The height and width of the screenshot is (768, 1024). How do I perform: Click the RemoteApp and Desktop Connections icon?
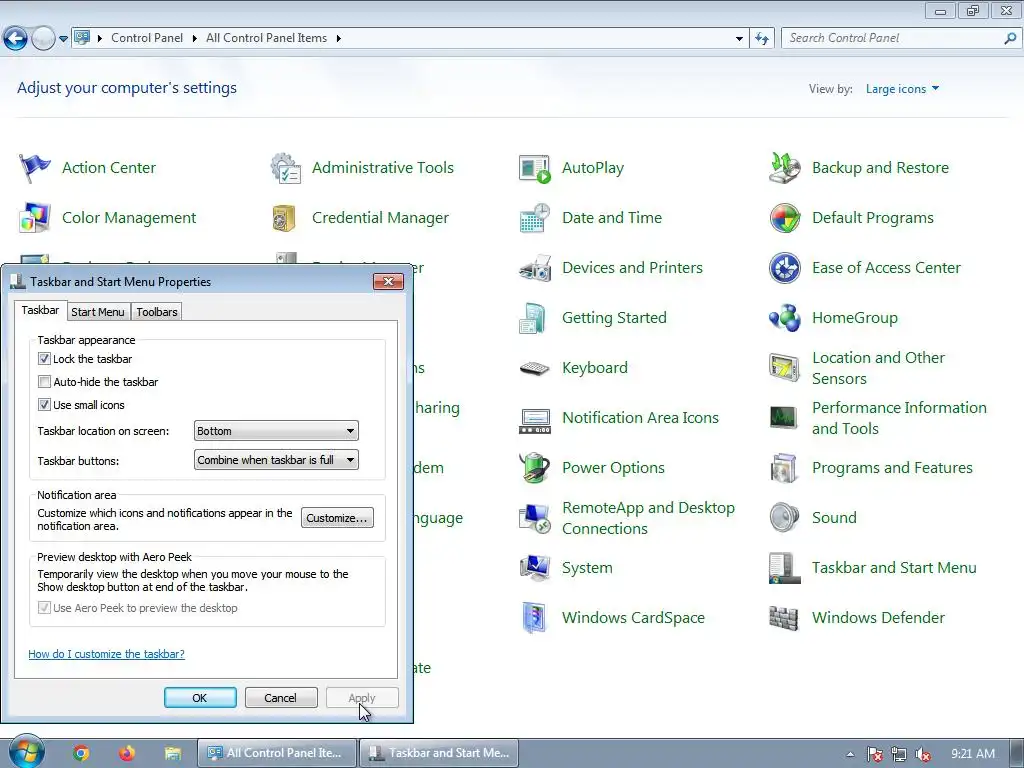pyautogui.click(x=535, y=519)
